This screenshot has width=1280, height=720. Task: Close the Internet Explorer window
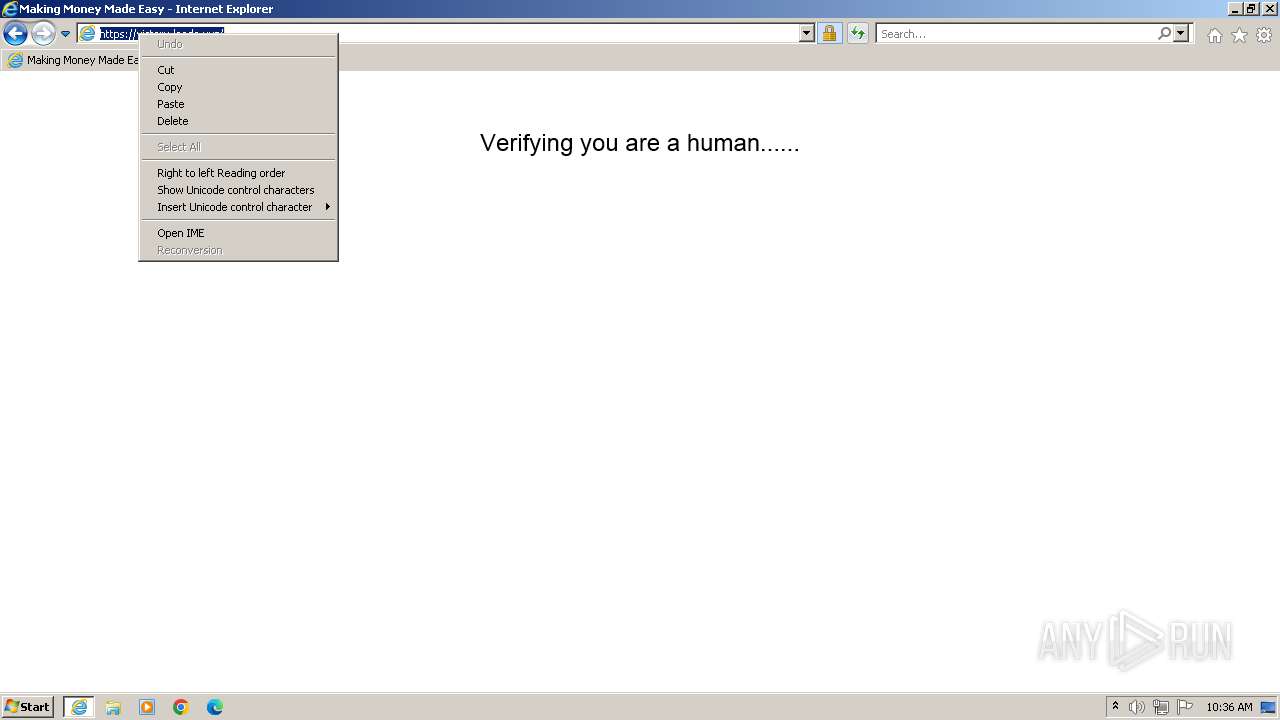click(x=1270, y=9)
